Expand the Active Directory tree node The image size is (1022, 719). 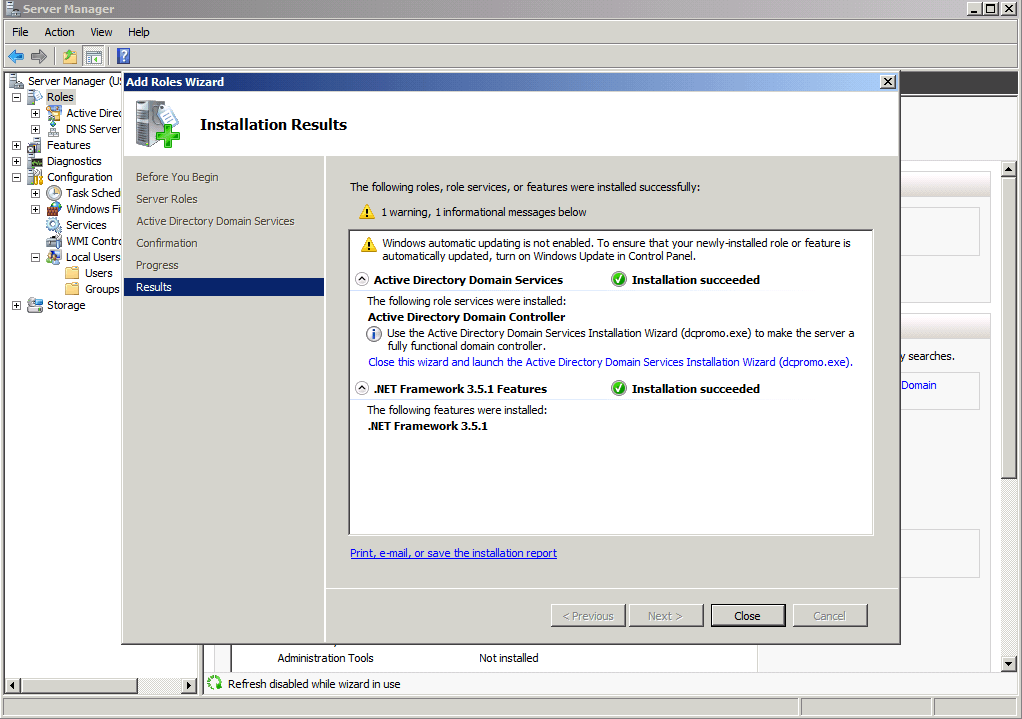pos(35,113)
